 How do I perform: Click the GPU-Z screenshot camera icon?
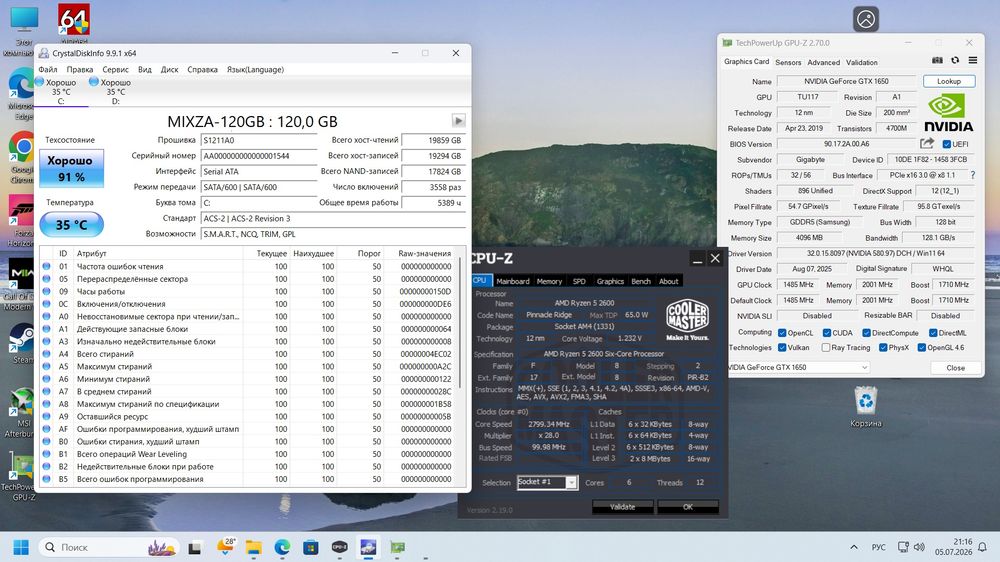pos(937,61)
